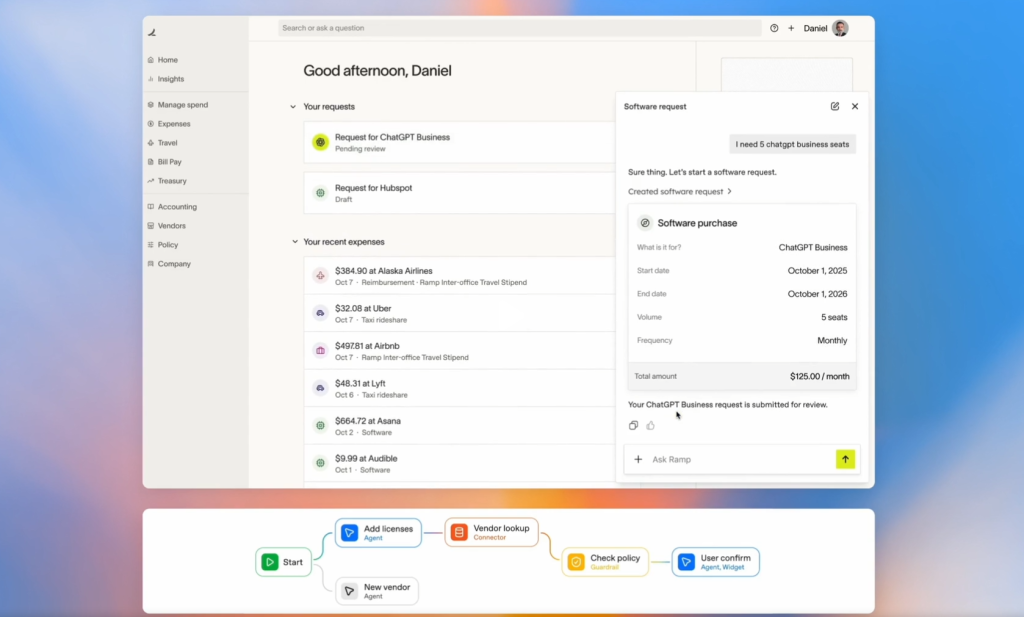Click the help question mark icon

[x=774, y=28]
